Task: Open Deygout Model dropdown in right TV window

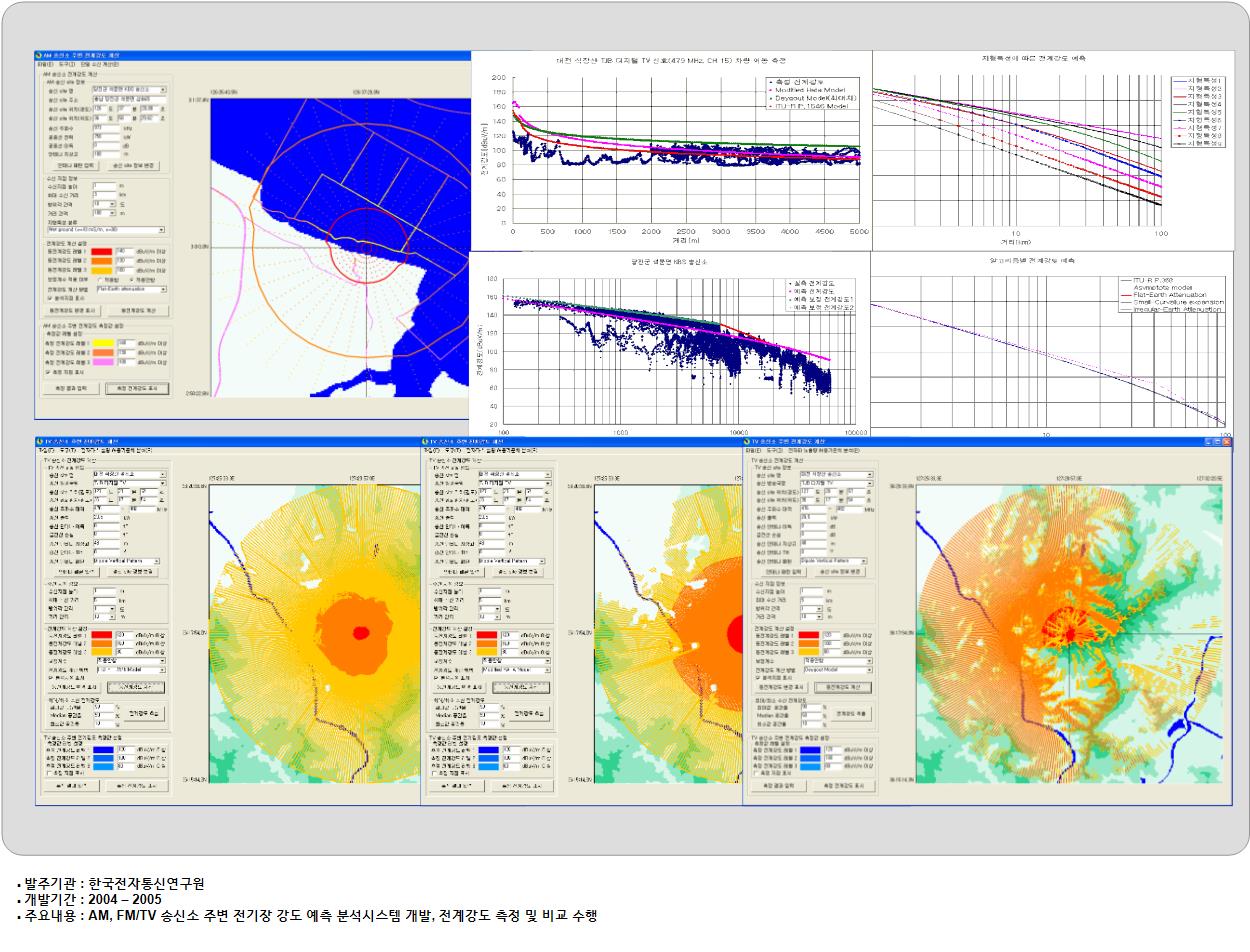Action: tap(838, 669)
